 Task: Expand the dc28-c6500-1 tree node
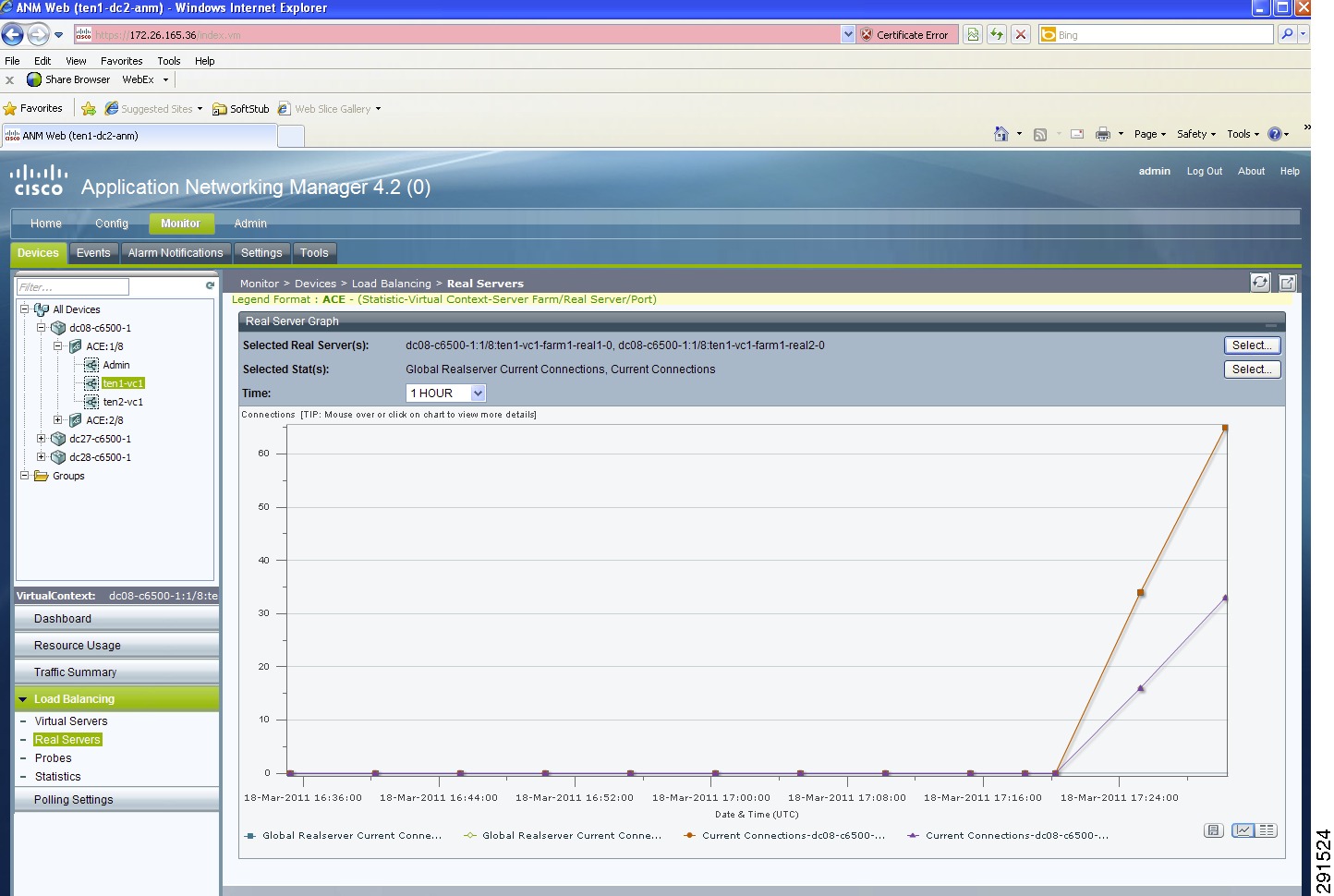(42, 457)
